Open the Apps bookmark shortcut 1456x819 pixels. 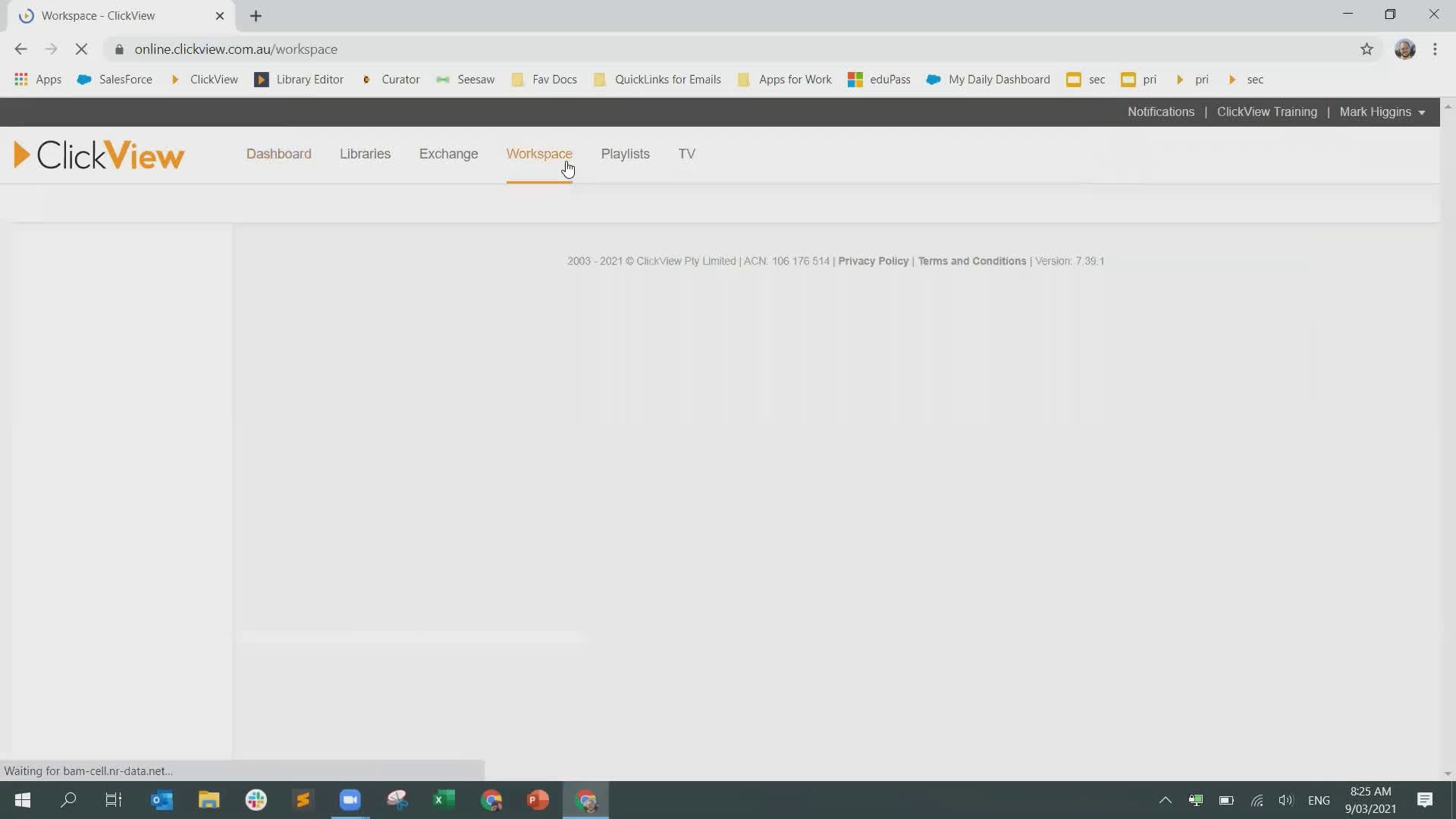(38, 80)
